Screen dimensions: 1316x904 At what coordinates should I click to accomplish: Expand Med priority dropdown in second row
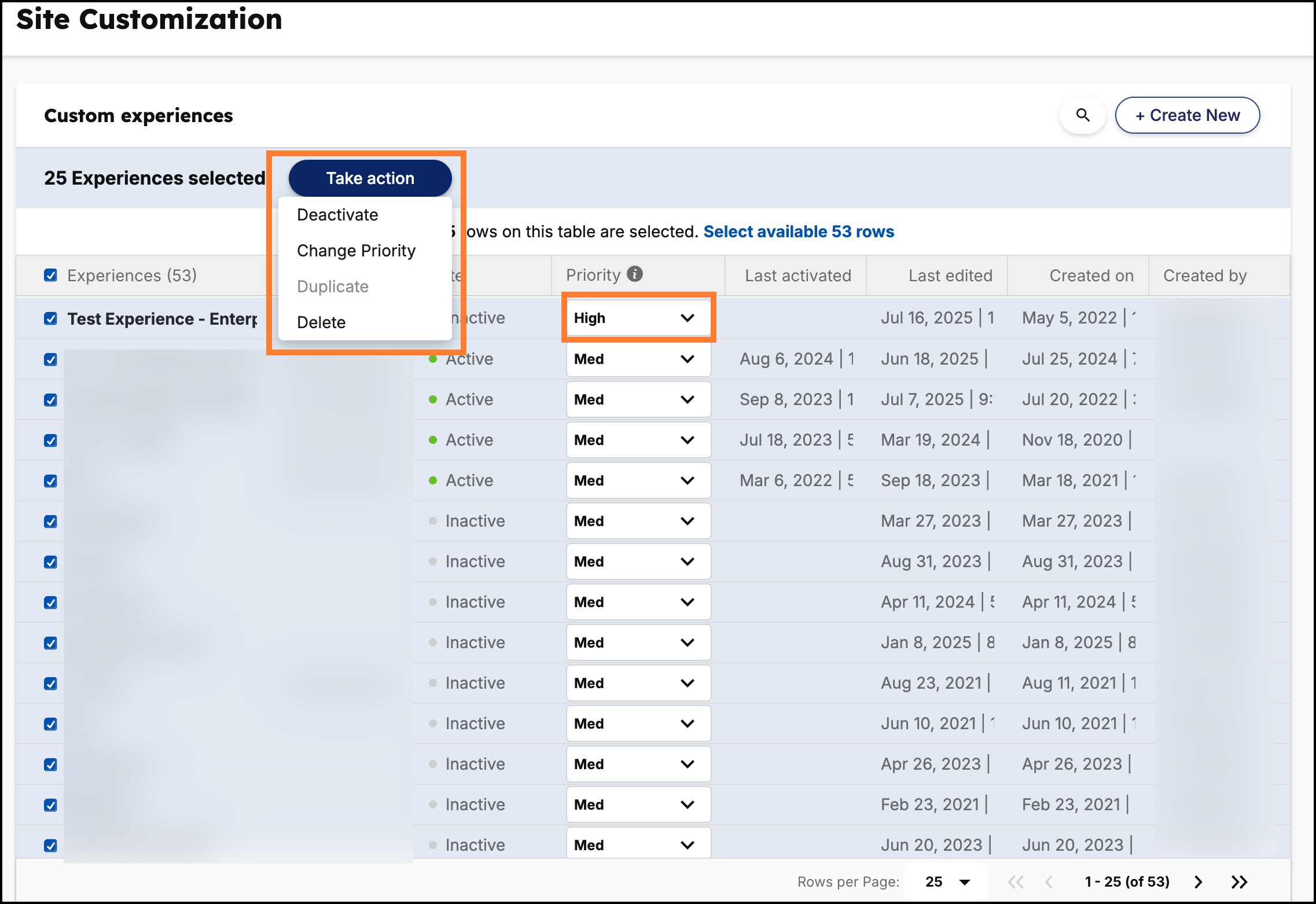638,359
